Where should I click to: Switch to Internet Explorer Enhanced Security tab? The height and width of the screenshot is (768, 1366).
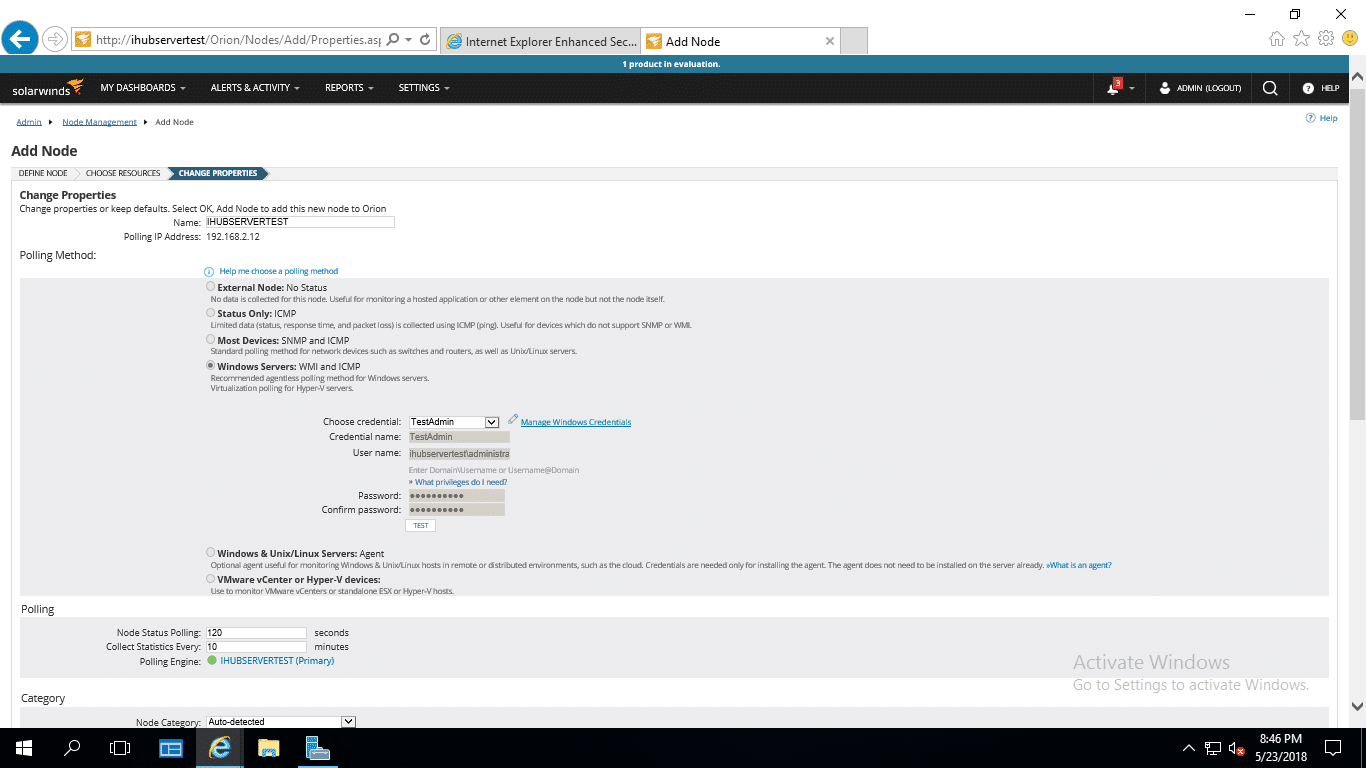540,41
